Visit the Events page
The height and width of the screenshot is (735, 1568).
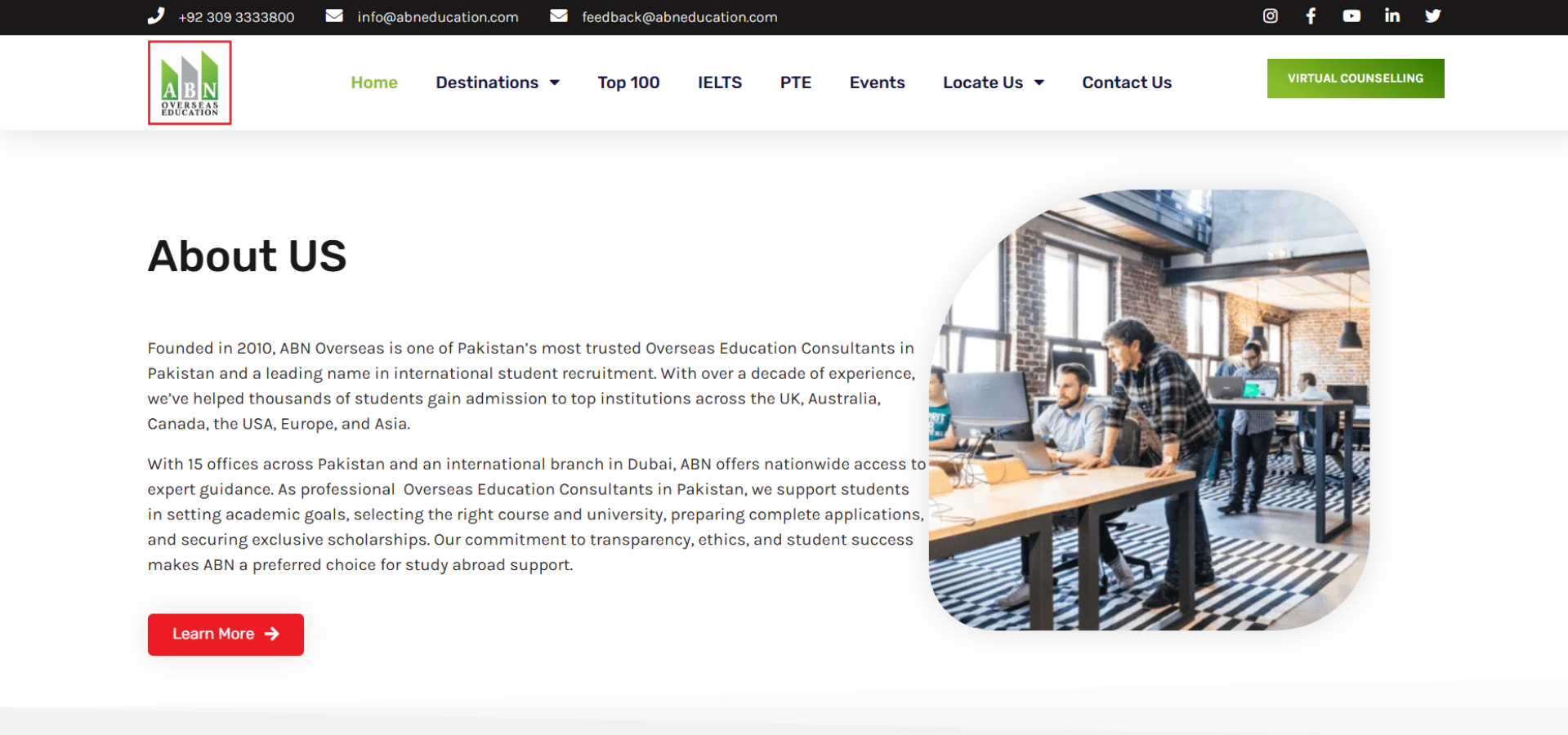click(877, 82)
